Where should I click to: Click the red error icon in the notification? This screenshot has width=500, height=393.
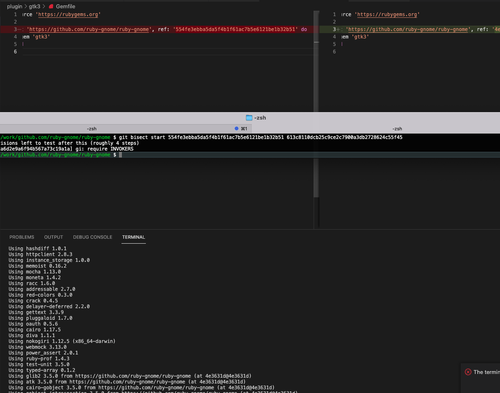point(468,372)
